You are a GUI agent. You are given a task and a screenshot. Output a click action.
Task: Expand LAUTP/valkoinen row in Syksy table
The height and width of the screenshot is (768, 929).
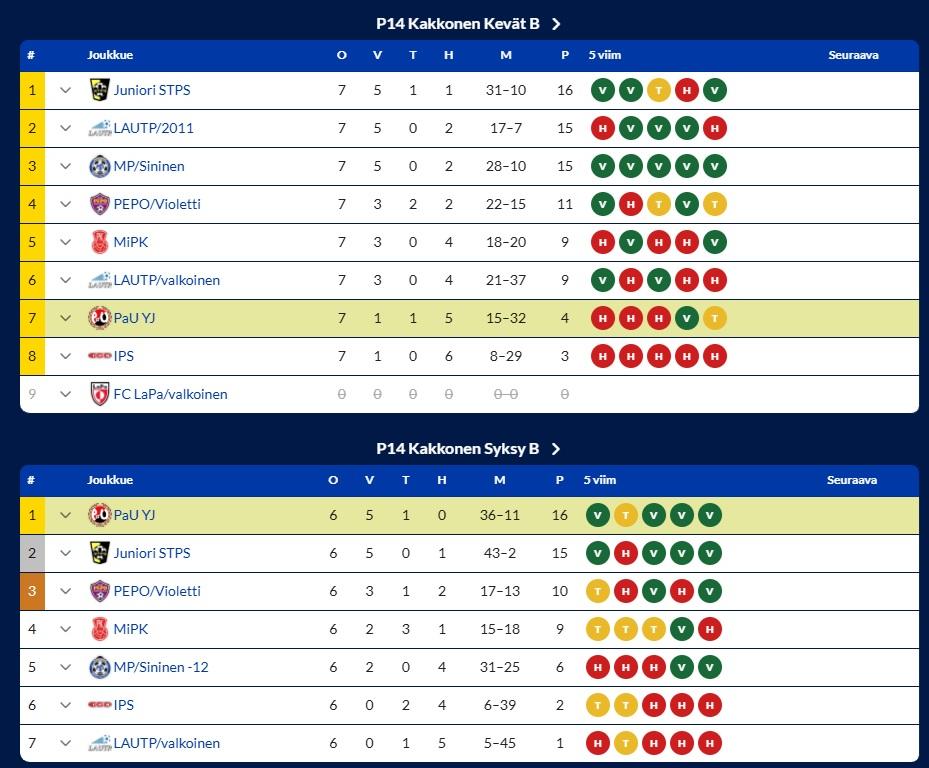click(66, 743)
